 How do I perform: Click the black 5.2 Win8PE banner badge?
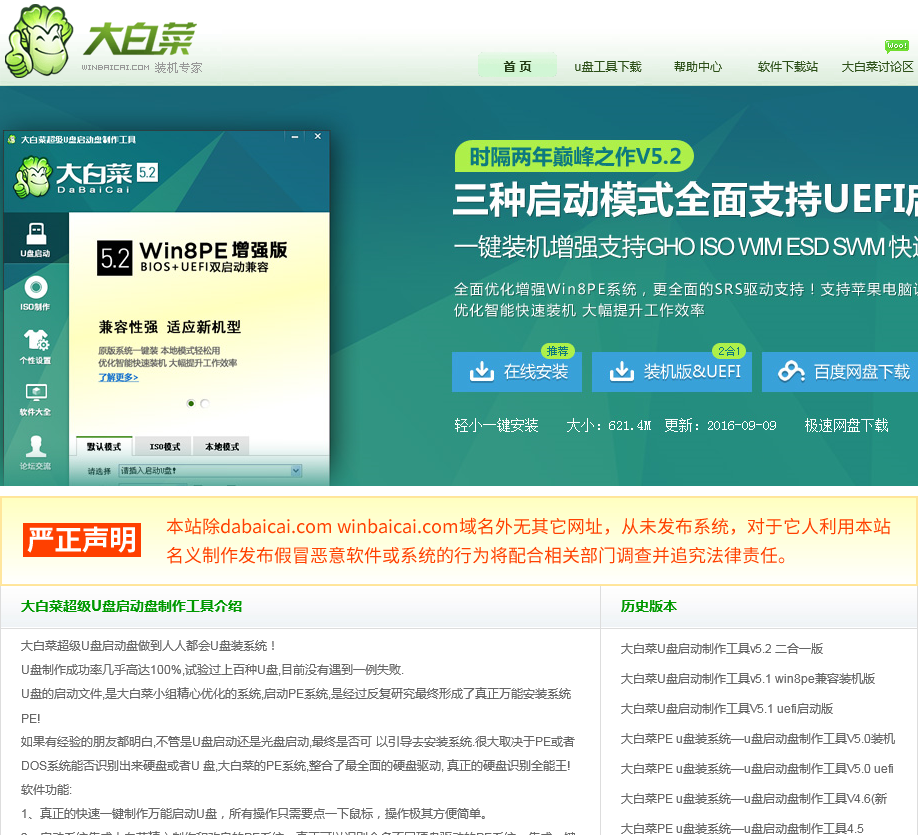115,258
